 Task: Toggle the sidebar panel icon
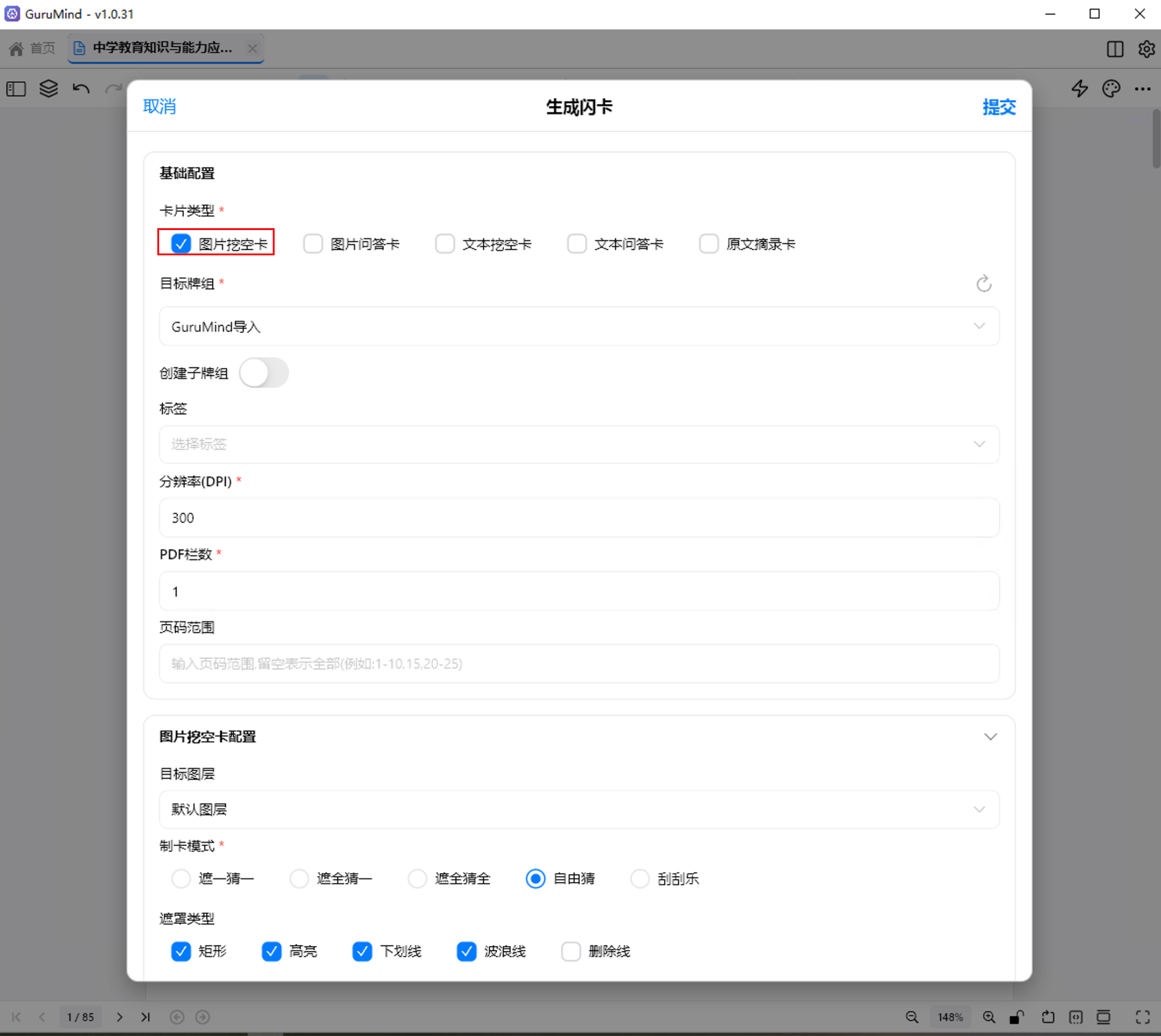17,89
